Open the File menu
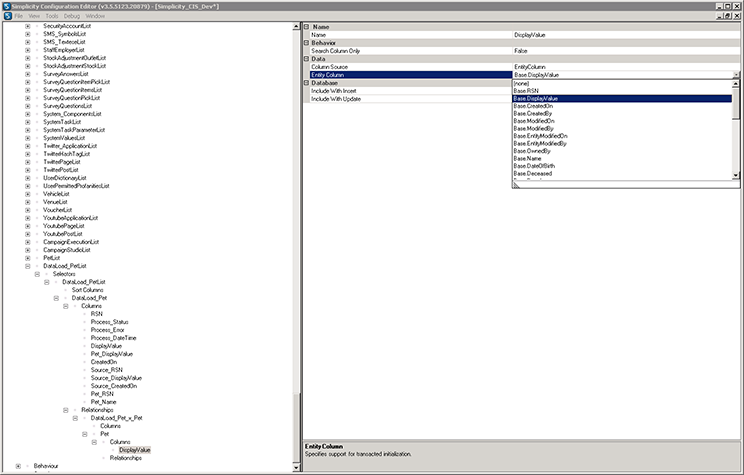Screen dimensions: 744x475 coord(18,16)
